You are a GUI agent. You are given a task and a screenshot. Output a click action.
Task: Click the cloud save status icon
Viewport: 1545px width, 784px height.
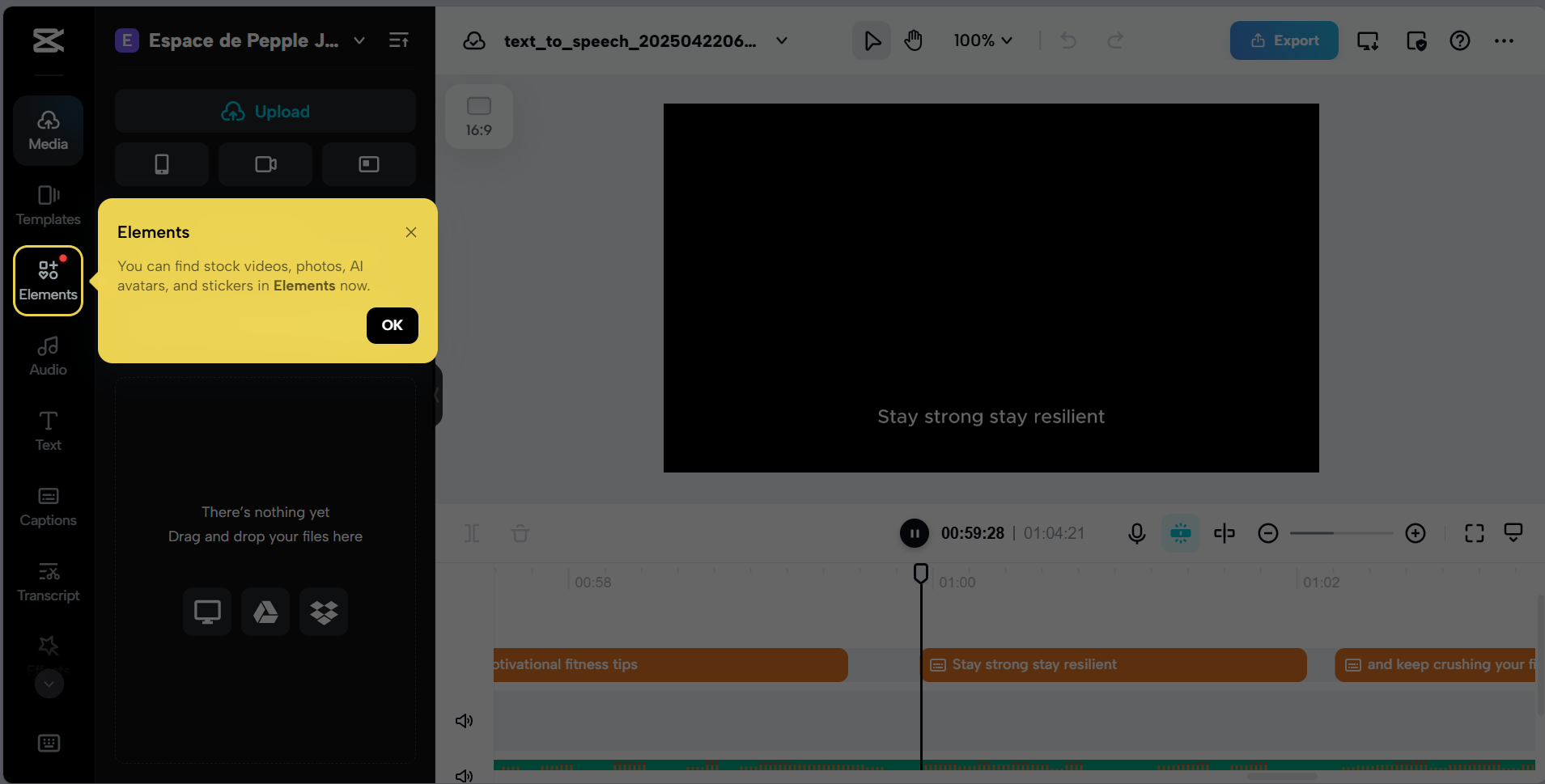pyautogui.click(x=474, y=40)
